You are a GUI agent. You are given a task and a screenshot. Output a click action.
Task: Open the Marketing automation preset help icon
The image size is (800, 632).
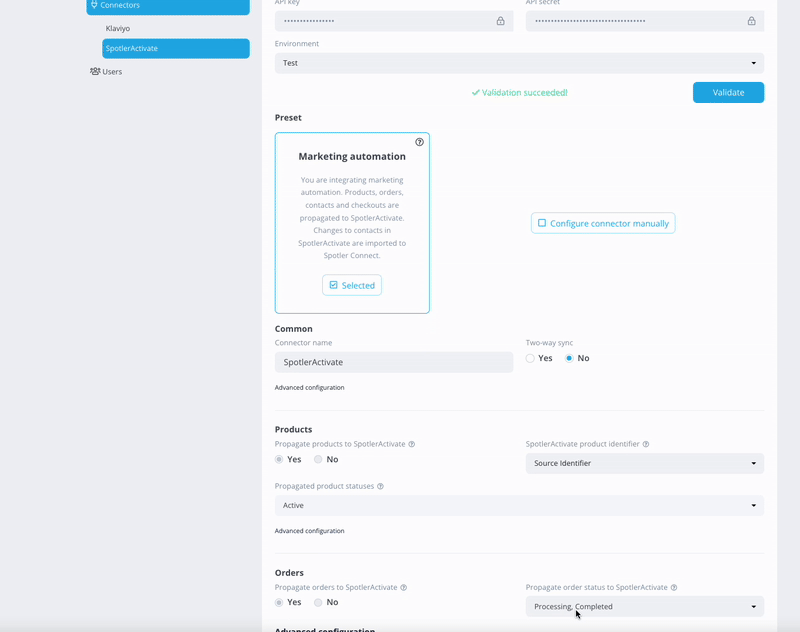[x=419, y=142]
